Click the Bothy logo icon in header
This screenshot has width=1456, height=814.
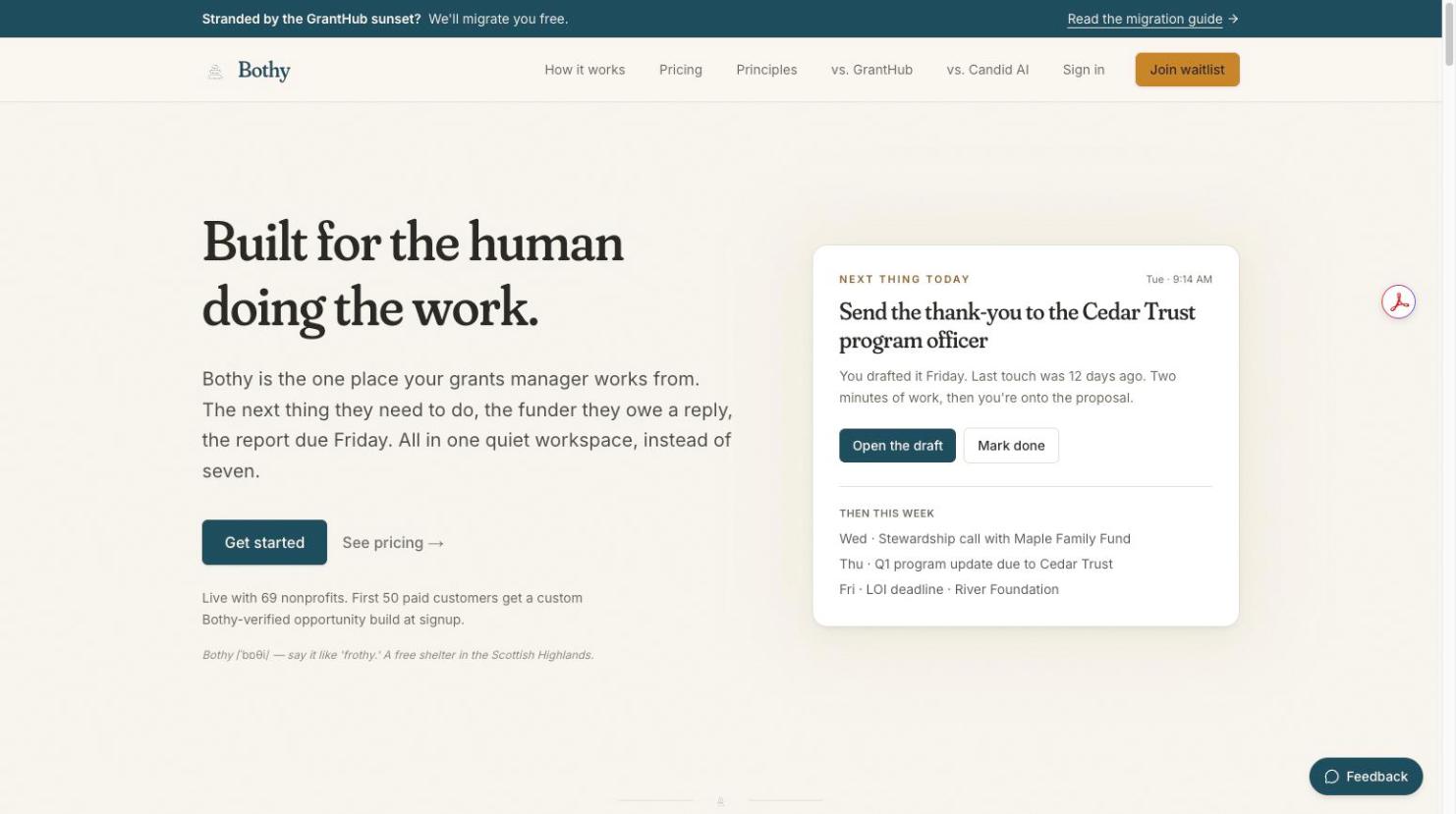tap(215, 71)
